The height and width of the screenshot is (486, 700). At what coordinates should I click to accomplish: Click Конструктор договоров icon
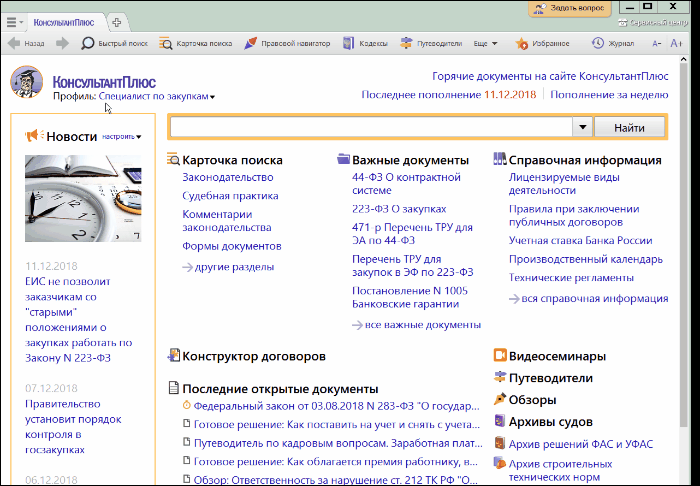pos(173,356)
